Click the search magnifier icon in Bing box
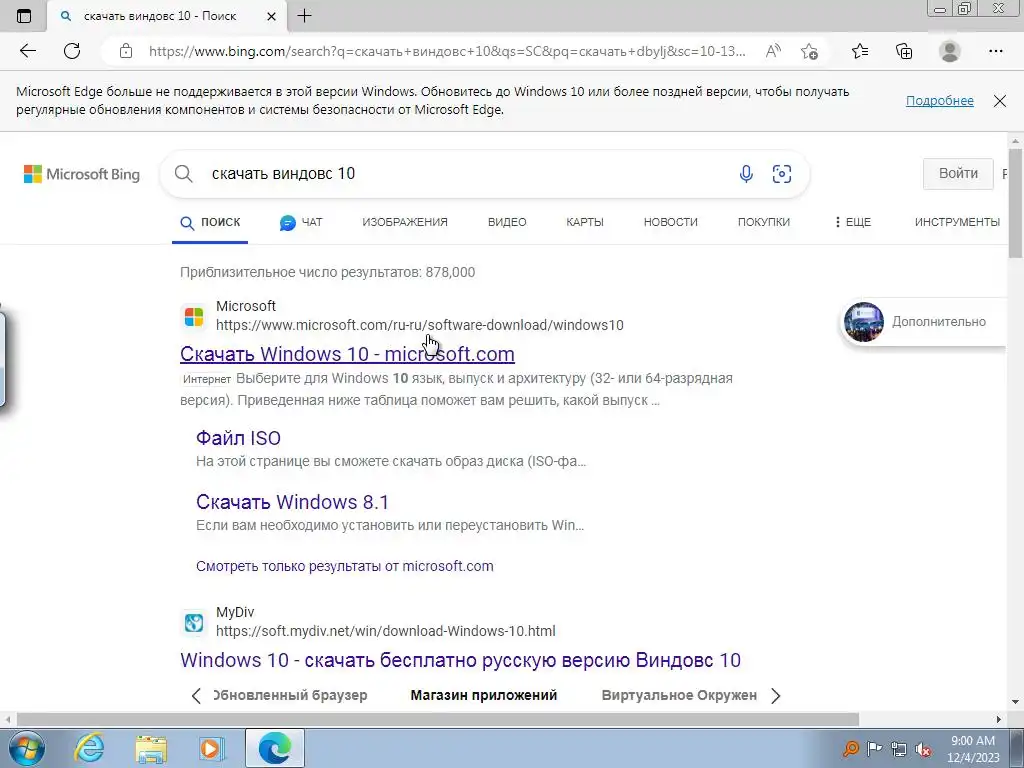The image size is (1024, 768). tap(184, 174)
